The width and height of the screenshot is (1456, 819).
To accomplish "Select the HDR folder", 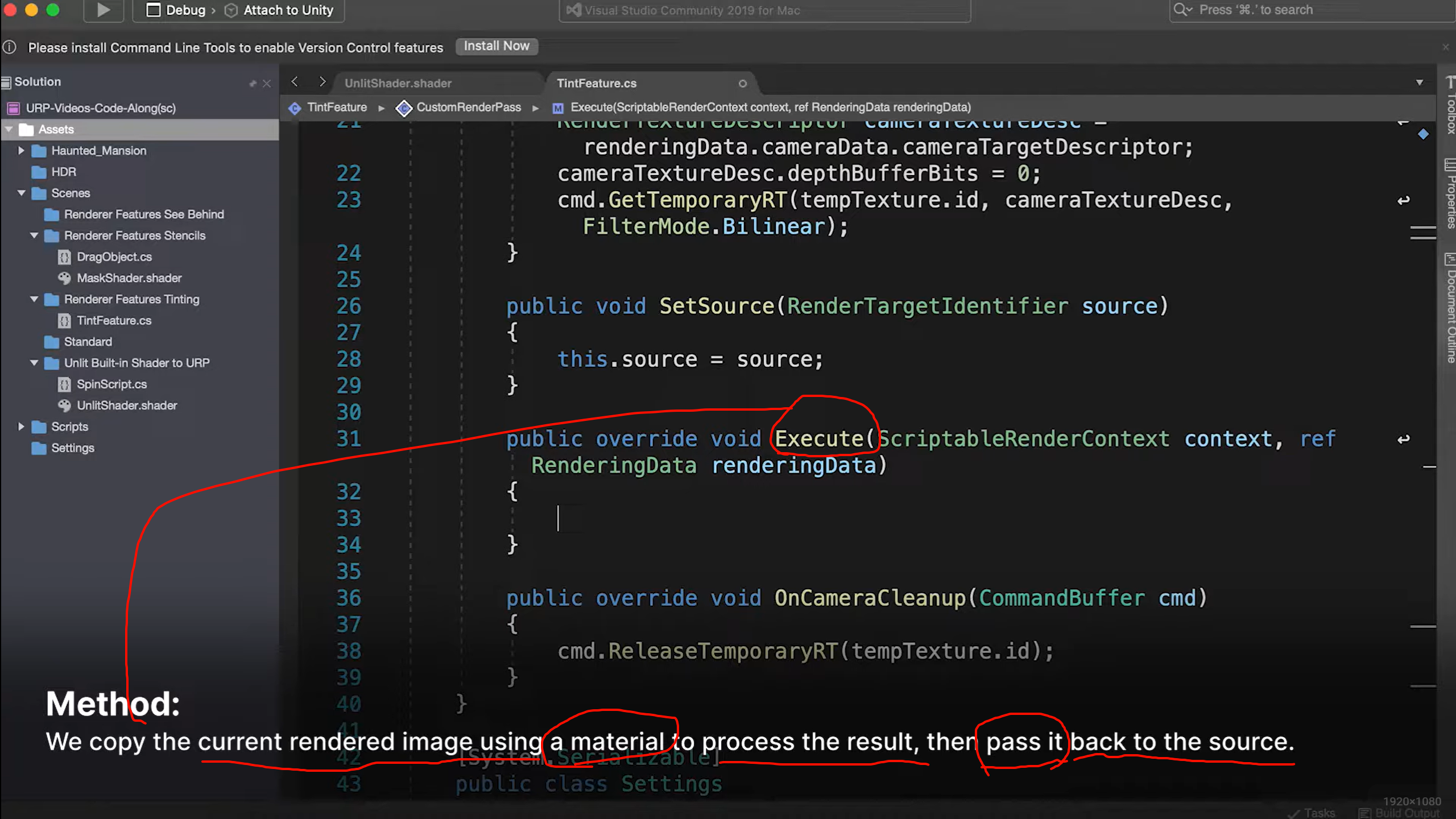I will coord(64,172).
